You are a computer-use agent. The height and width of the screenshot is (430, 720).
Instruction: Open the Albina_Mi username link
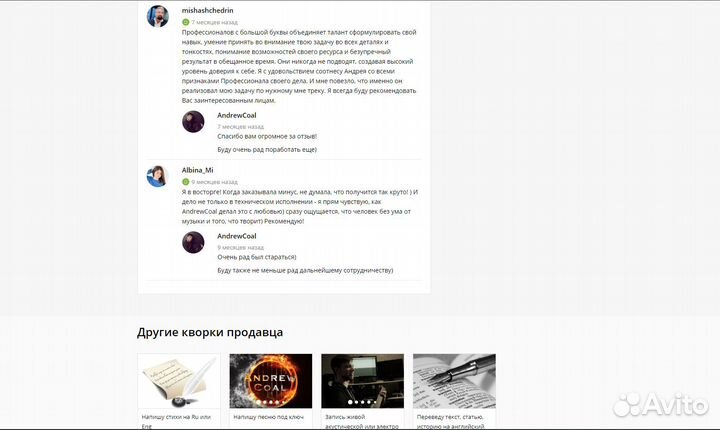pos(197,170)
